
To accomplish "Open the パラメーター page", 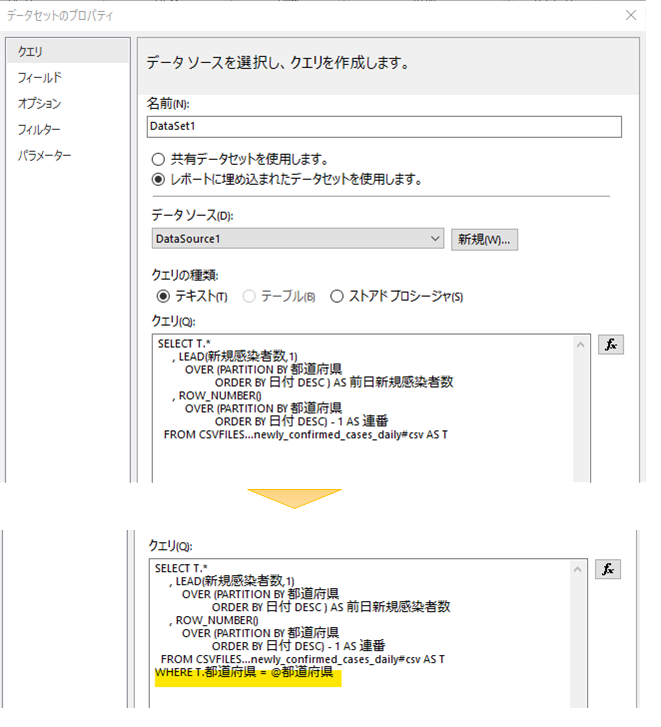I will point(44,156).
